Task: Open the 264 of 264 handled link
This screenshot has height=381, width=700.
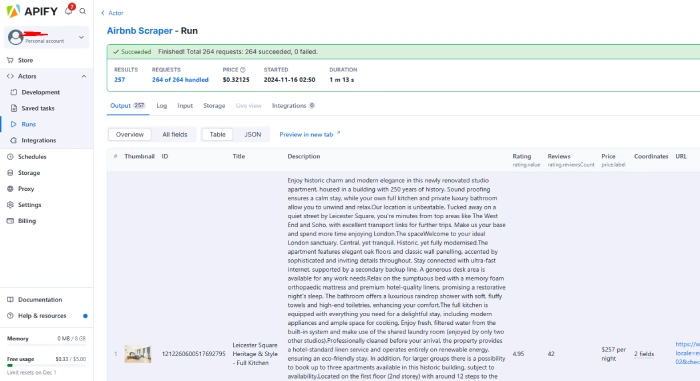Action: (x=180, y=80)
